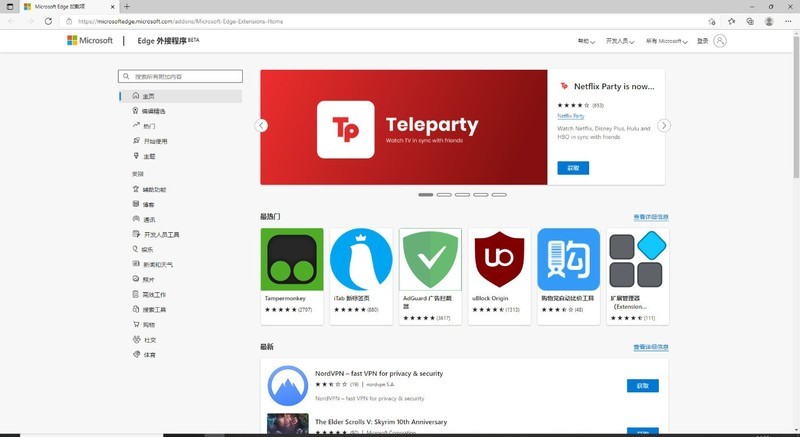Click 获取 button for NordVPN

643,385
